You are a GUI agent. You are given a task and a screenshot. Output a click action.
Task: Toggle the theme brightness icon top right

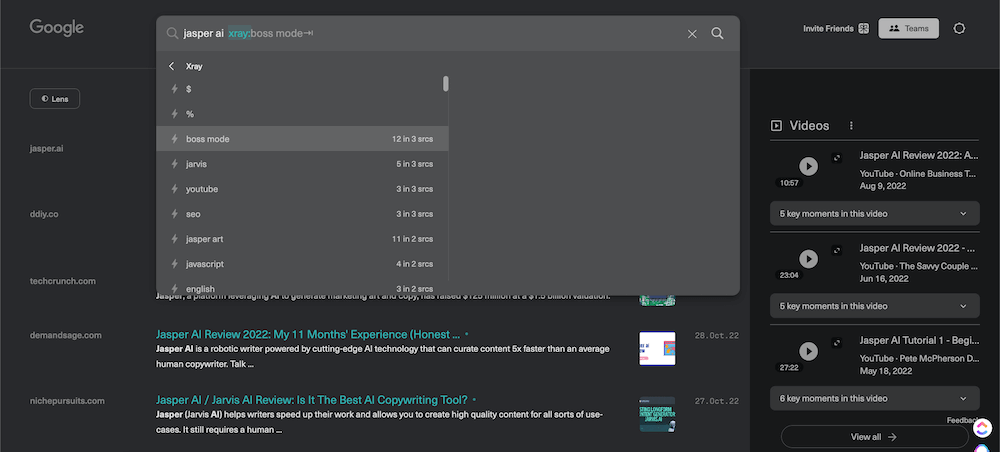tap(959, 29)
